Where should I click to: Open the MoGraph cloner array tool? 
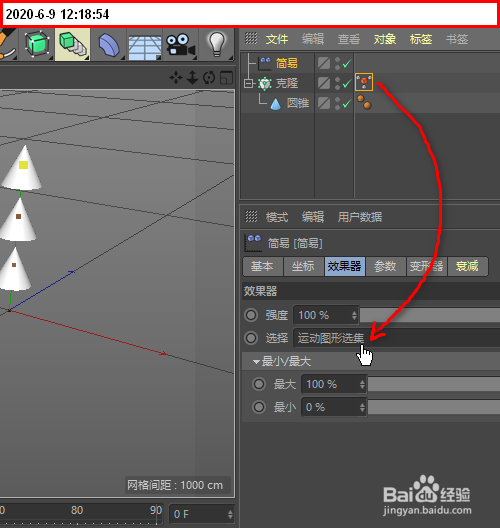tap(73, 44)
